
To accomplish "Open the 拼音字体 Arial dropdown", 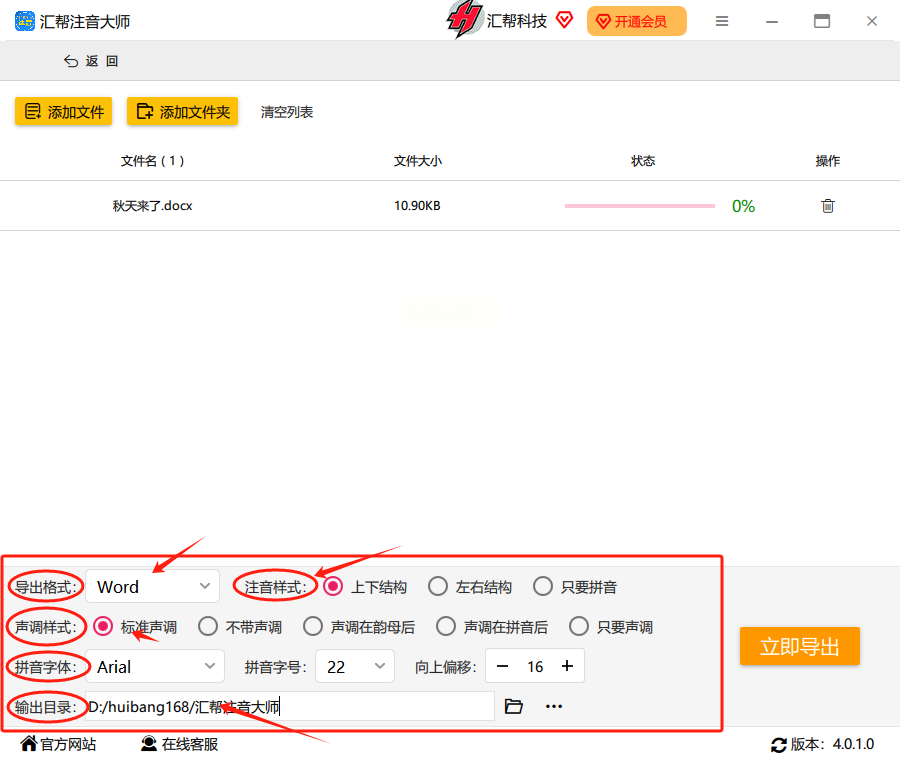I will (154, 666).
